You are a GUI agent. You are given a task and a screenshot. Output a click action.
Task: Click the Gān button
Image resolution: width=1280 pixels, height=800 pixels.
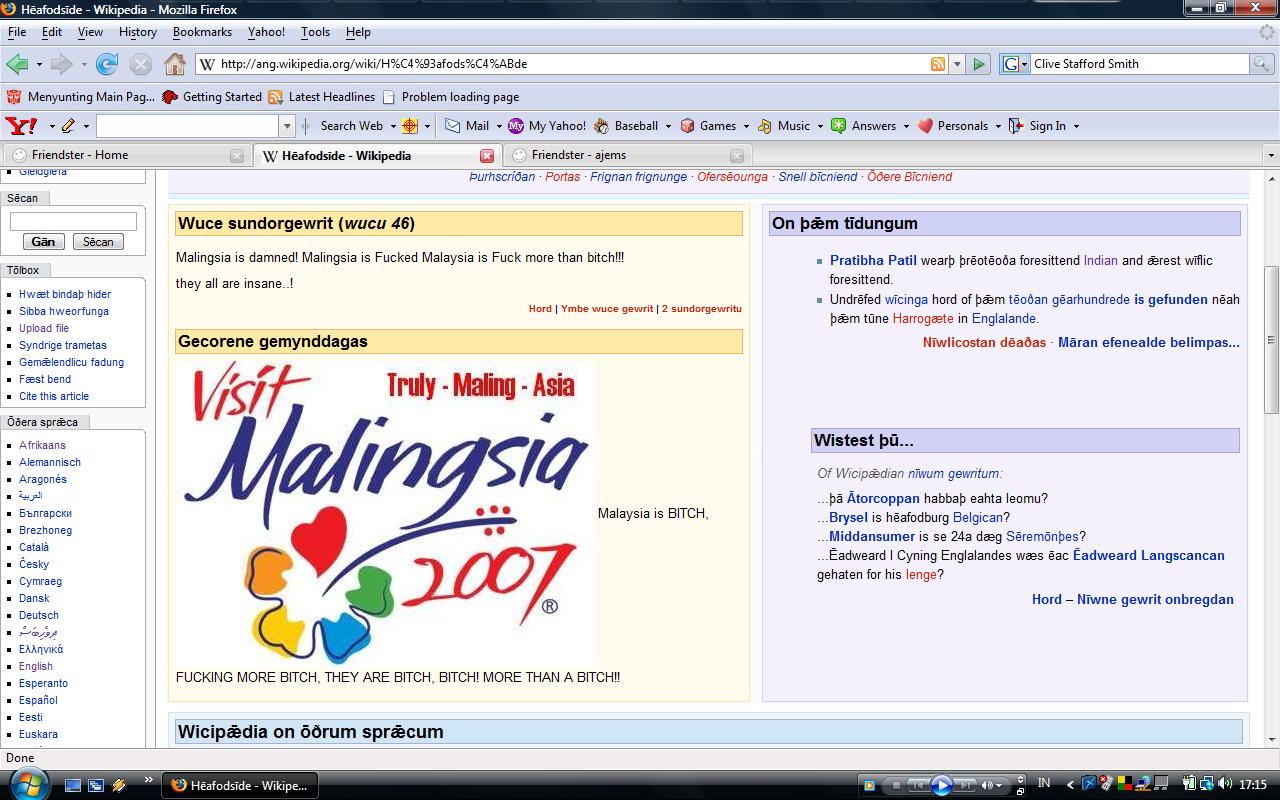tap(44, 242)
